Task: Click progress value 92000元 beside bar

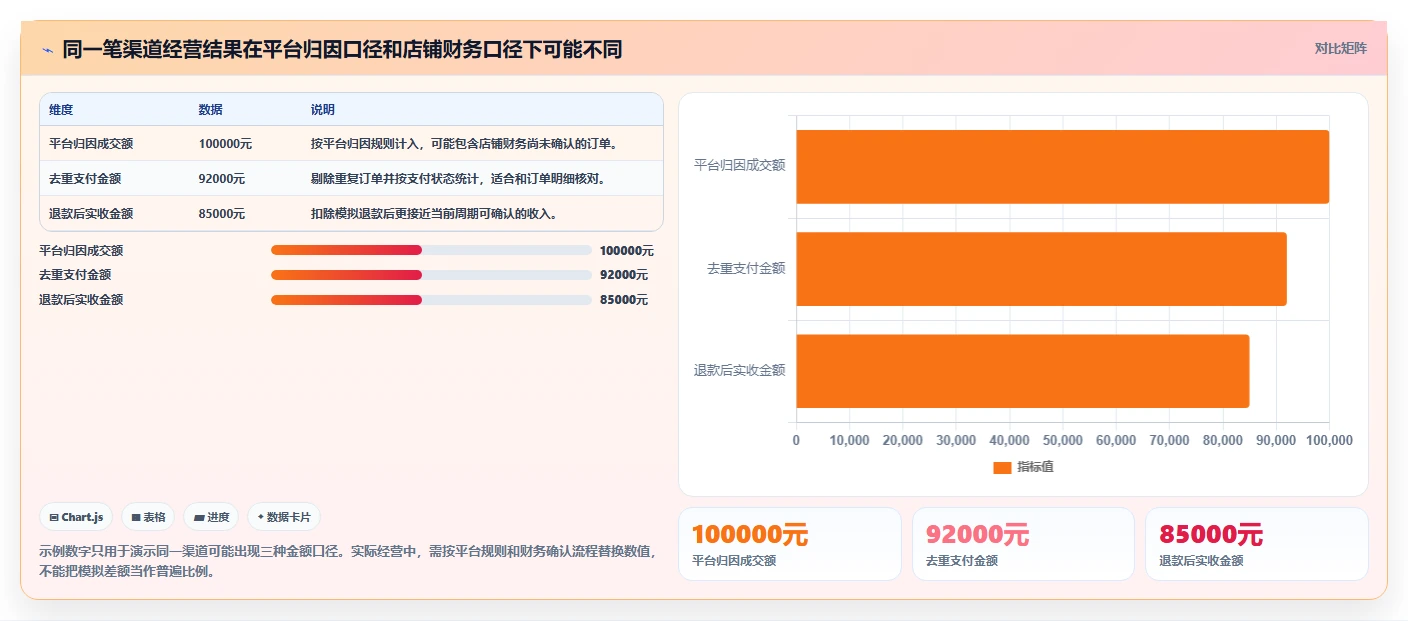Action: pyautogui.click(x=624, y=275)
